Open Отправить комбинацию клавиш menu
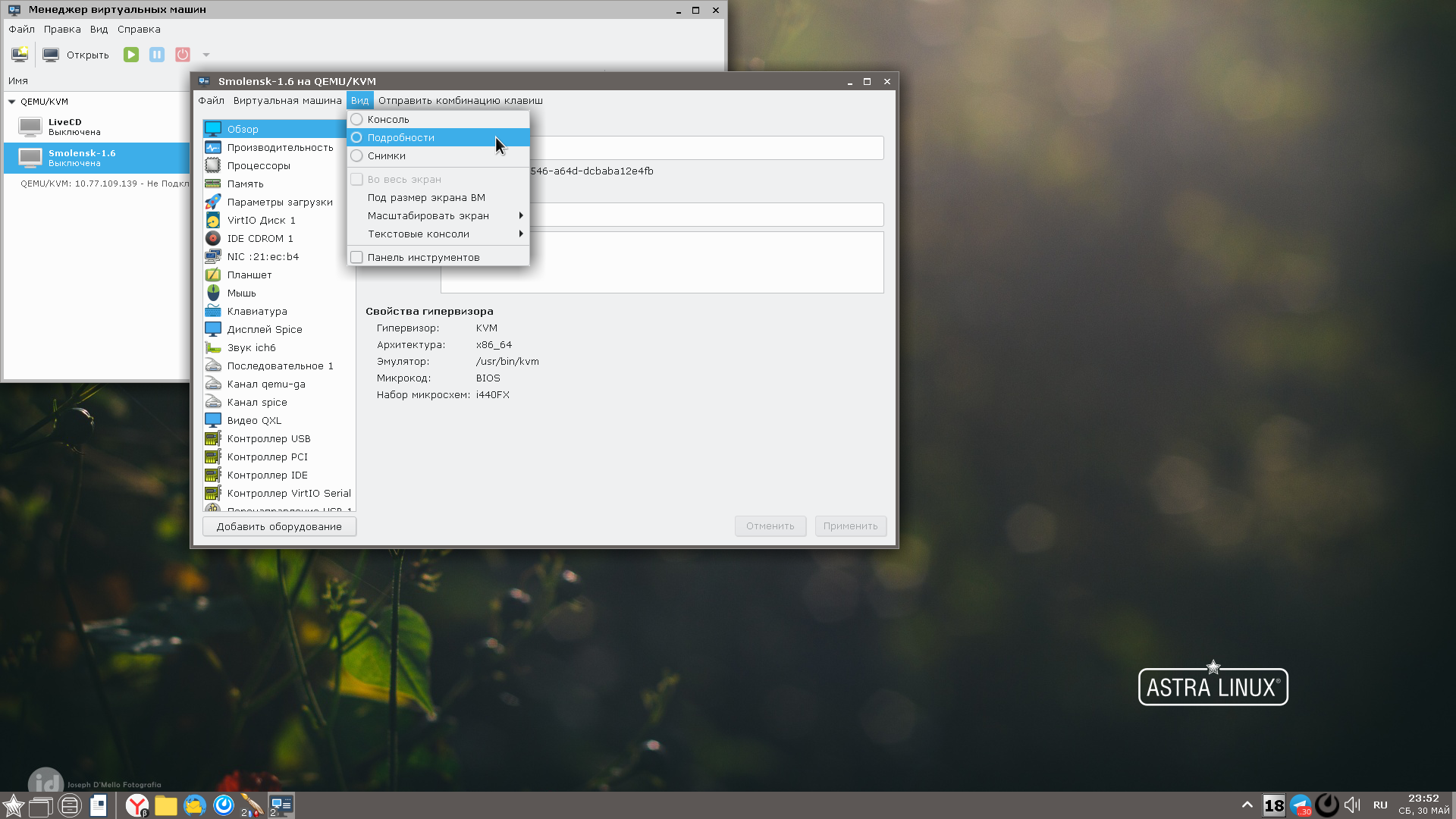Screen dimensions: 1456x819 460,100
